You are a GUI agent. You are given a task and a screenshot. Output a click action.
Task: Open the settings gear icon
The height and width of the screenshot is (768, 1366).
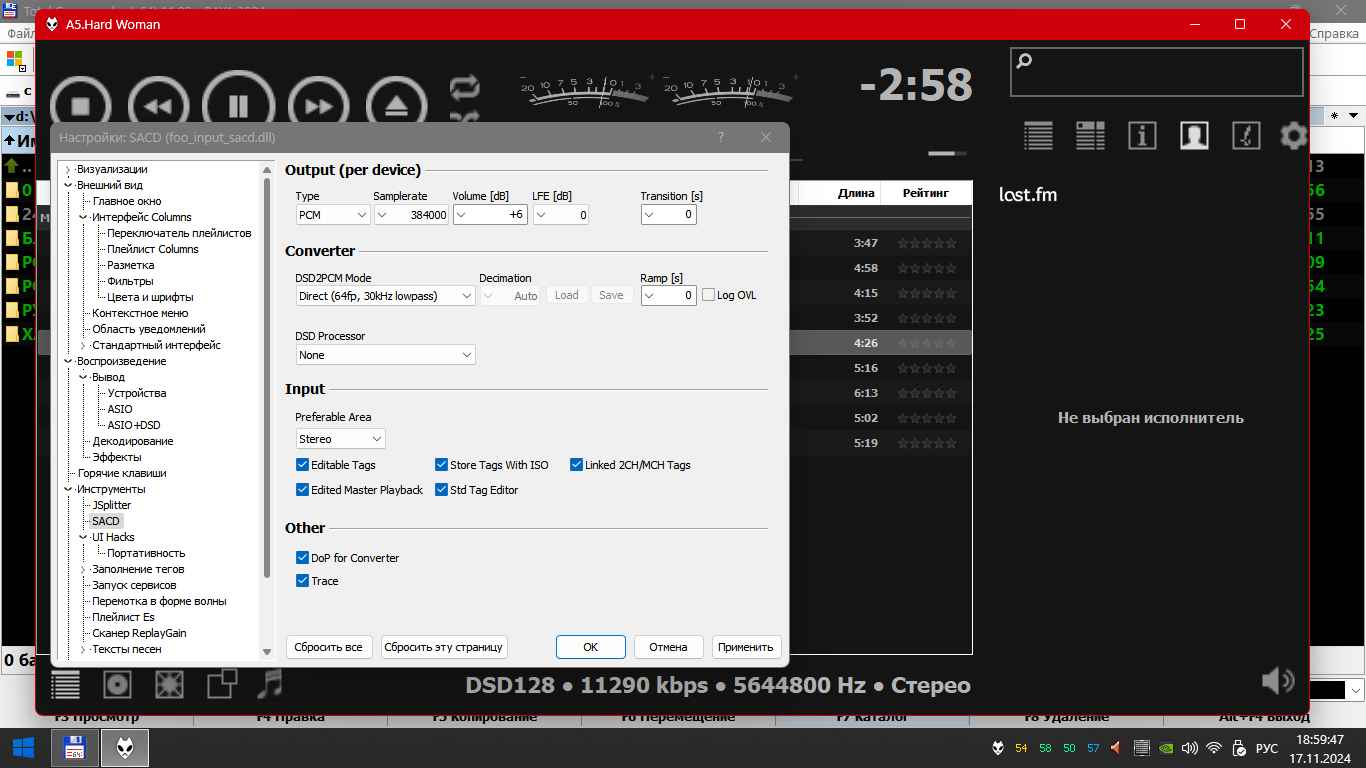coord(1294,136)
